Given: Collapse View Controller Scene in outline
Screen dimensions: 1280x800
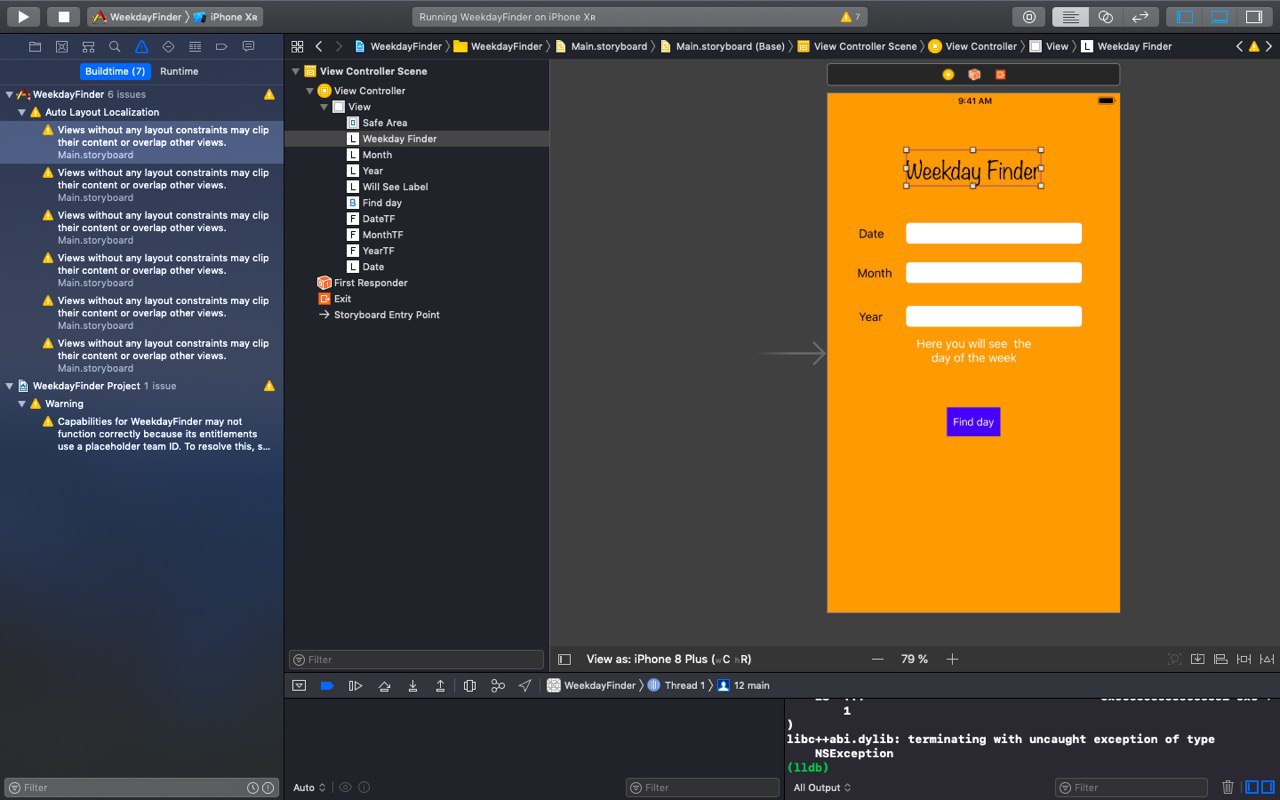Looking at the screenshot, I should tap(296, 71).
